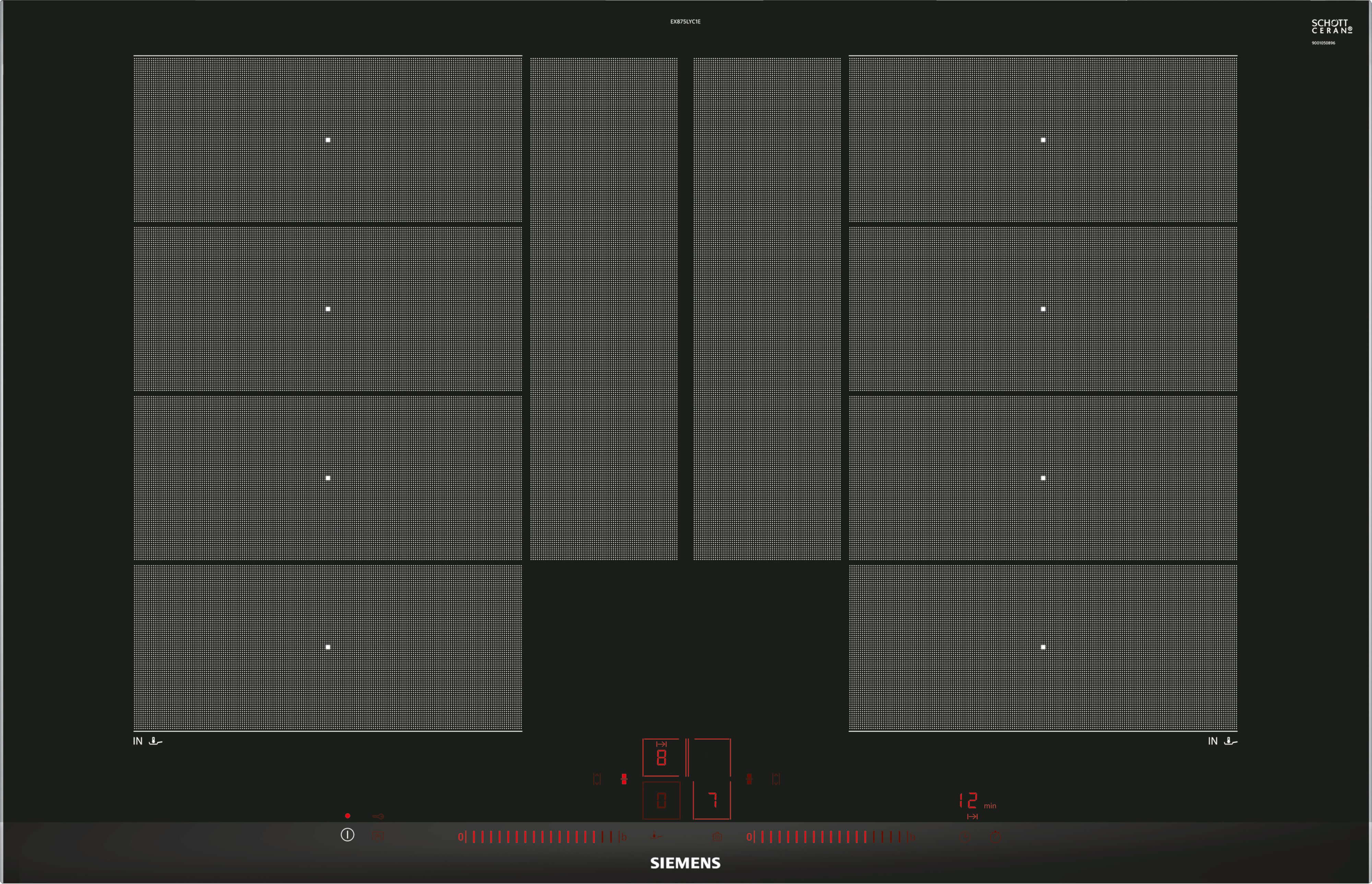Tap the 0 at right slider start
This screenshot has width=1372, height=884.
(x=749, y=837)
